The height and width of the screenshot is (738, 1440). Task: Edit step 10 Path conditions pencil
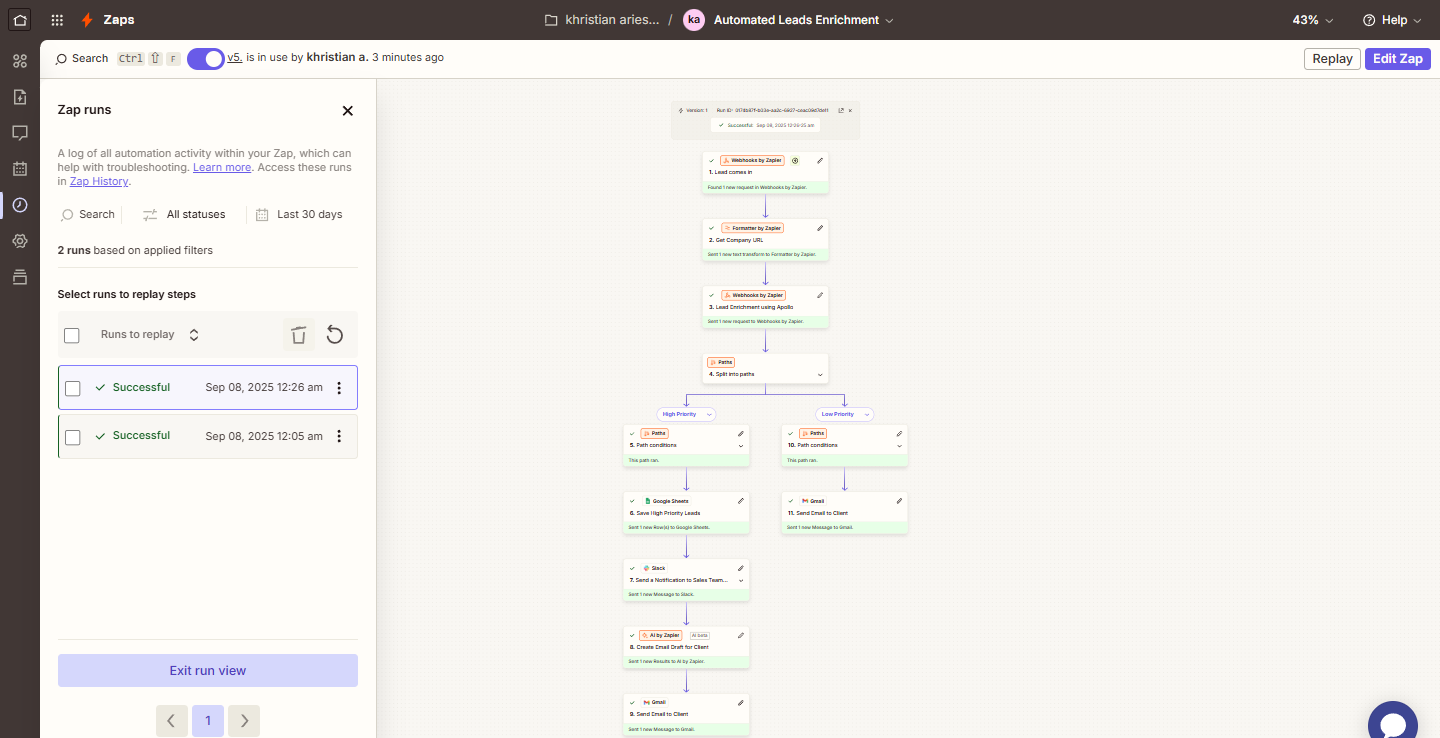tap(899, 434)
